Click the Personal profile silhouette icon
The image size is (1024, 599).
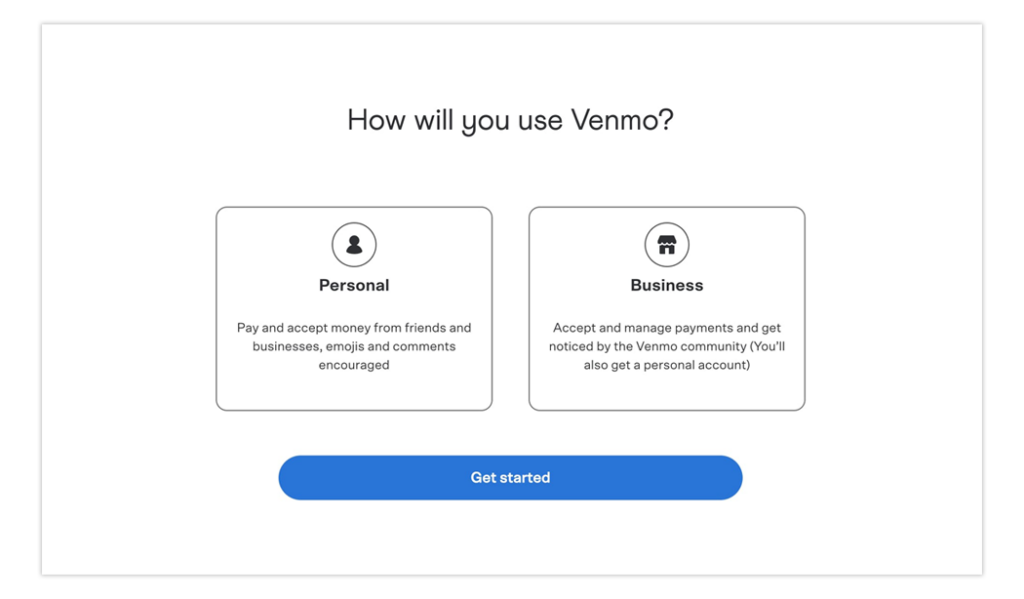point(354,244)
